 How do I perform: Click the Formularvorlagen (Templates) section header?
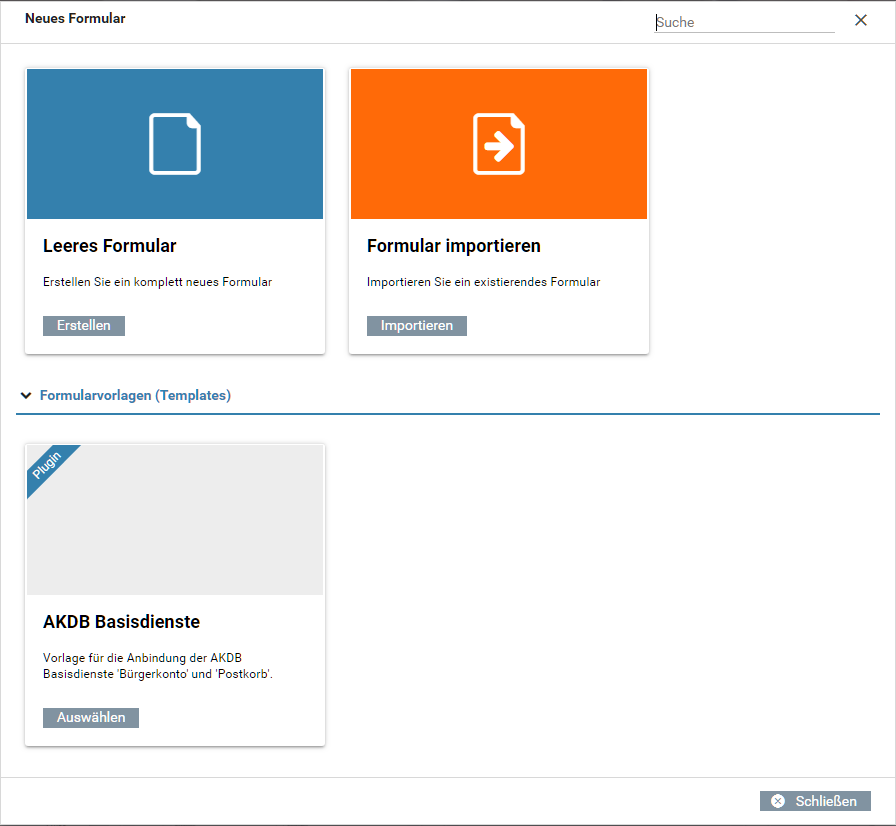pyautogui.click(x=135, y=396)
